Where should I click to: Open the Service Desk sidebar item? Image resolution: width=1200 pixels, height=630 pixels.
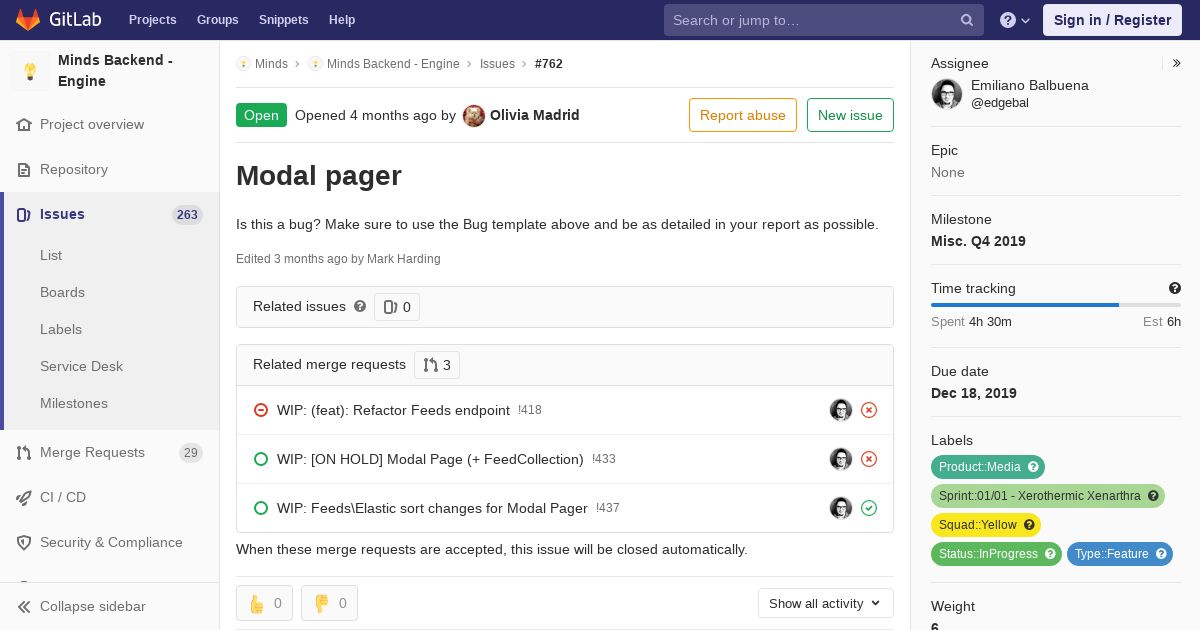(81, 367)
